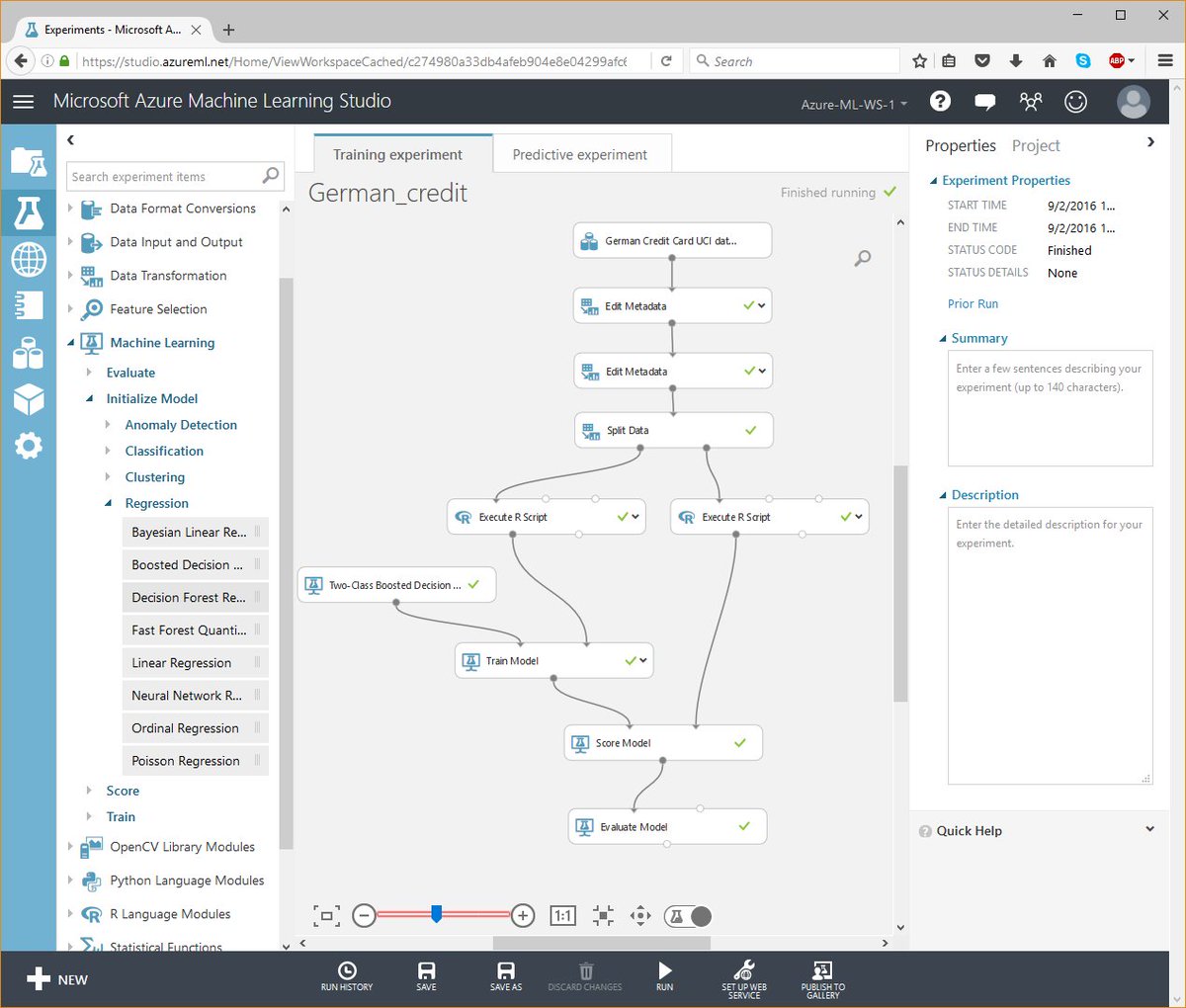The width and height of the screenshot is (1186, 1008).
Task: Switch to Training experiment tab
Action: [x=402, y=154]
